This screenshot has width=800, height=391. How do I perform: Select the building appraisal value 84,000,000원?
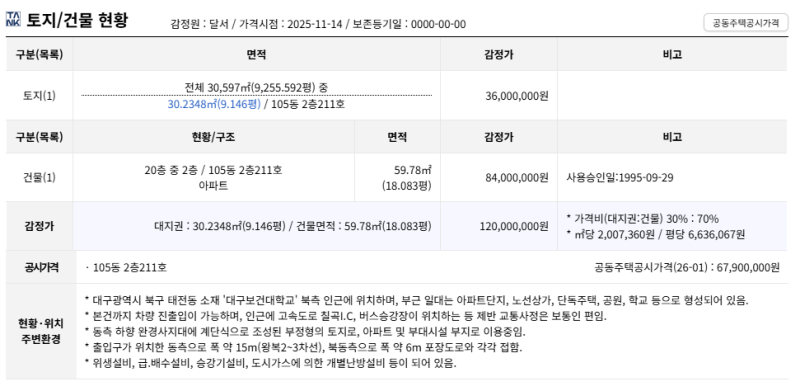point(517,178)
